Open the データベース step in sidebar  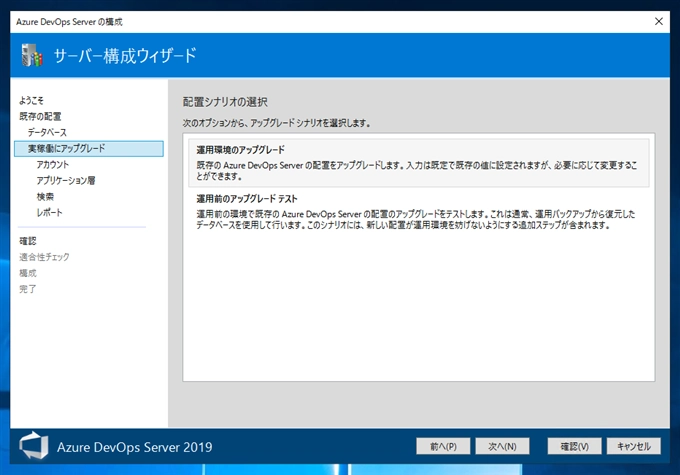click(x=47, y=132)
